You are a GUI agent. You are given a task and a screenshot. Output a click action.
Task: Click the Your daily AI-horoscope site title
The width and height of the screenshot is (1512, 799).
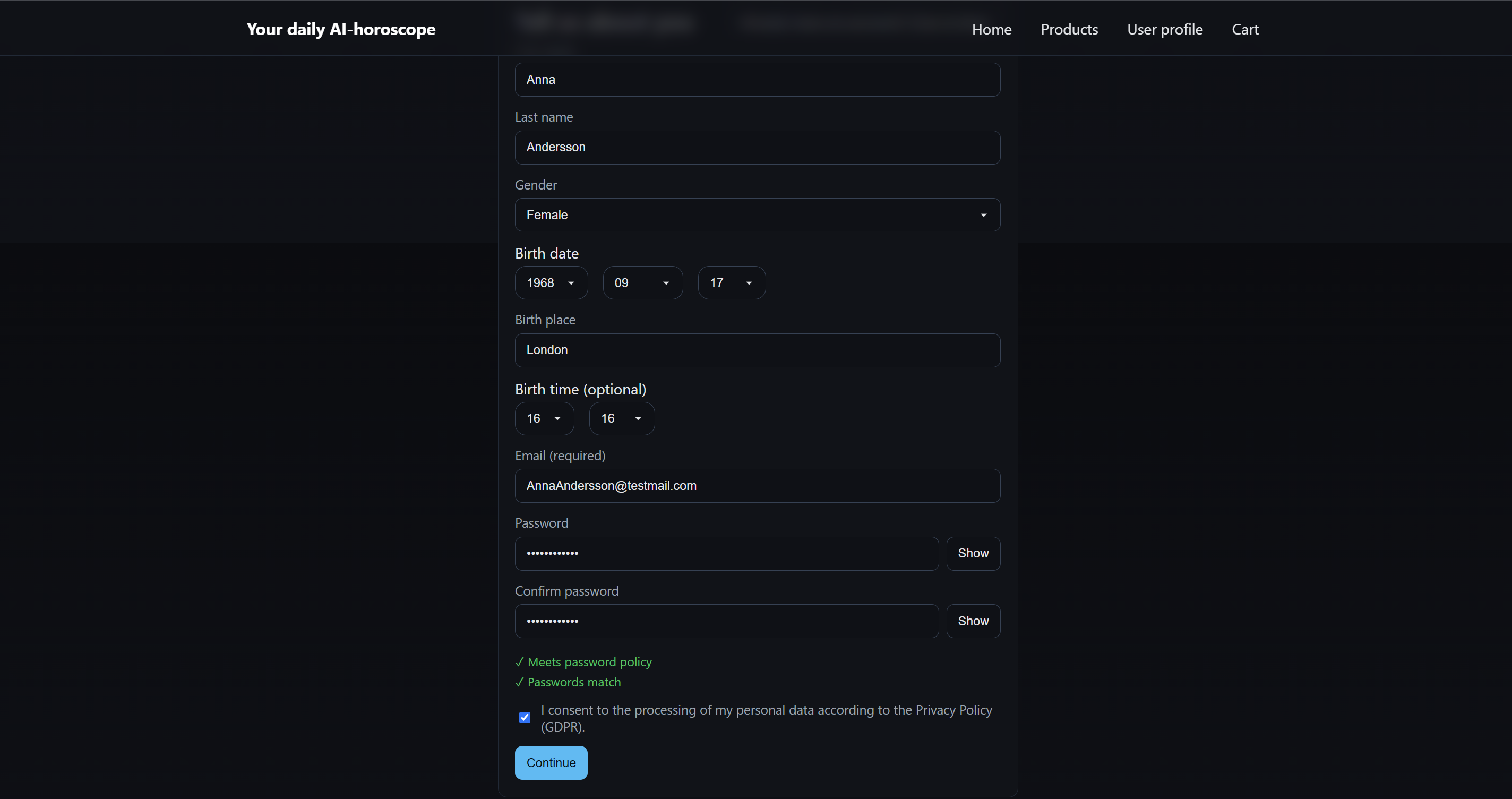pos(340,29)
